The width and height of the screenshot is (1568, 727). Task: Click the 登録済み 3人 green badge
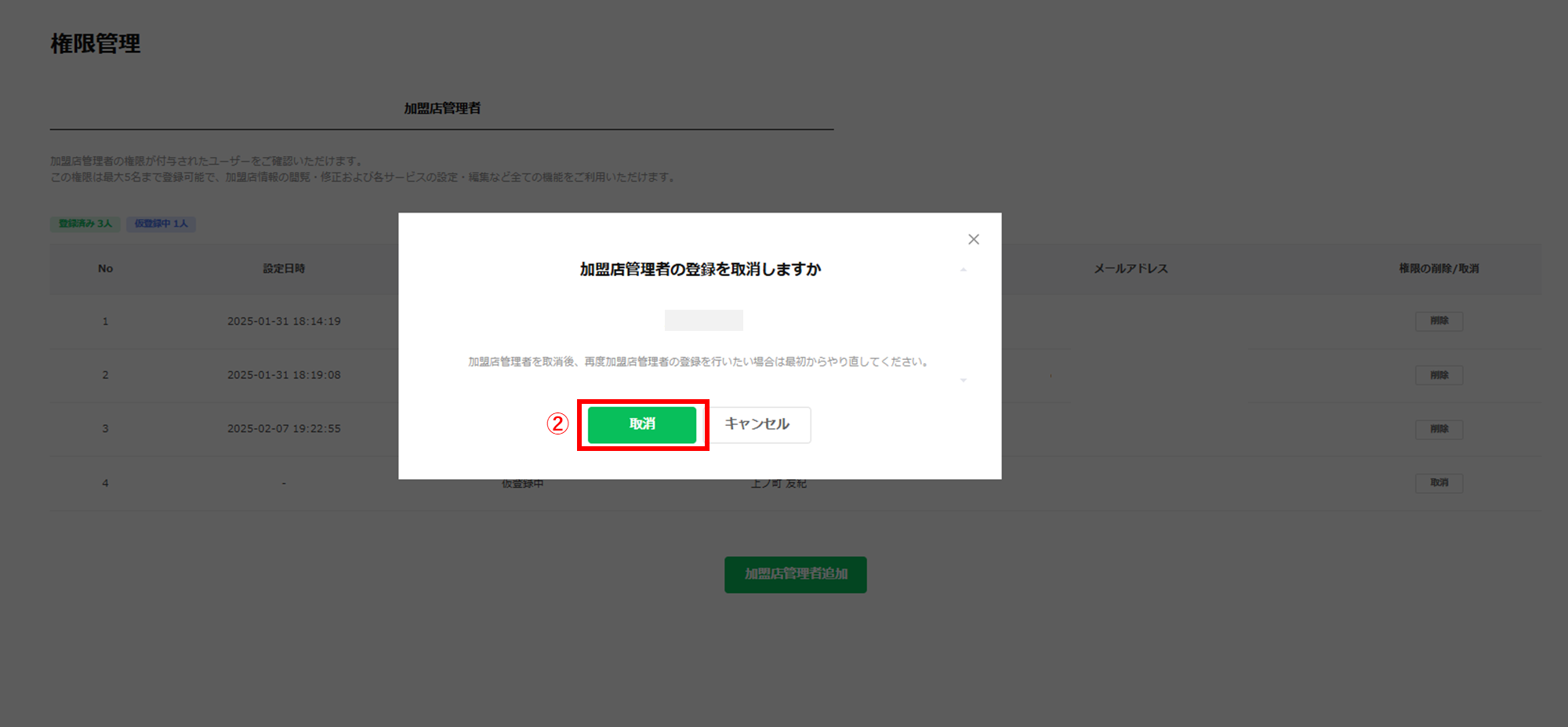[x=85, y=224]
